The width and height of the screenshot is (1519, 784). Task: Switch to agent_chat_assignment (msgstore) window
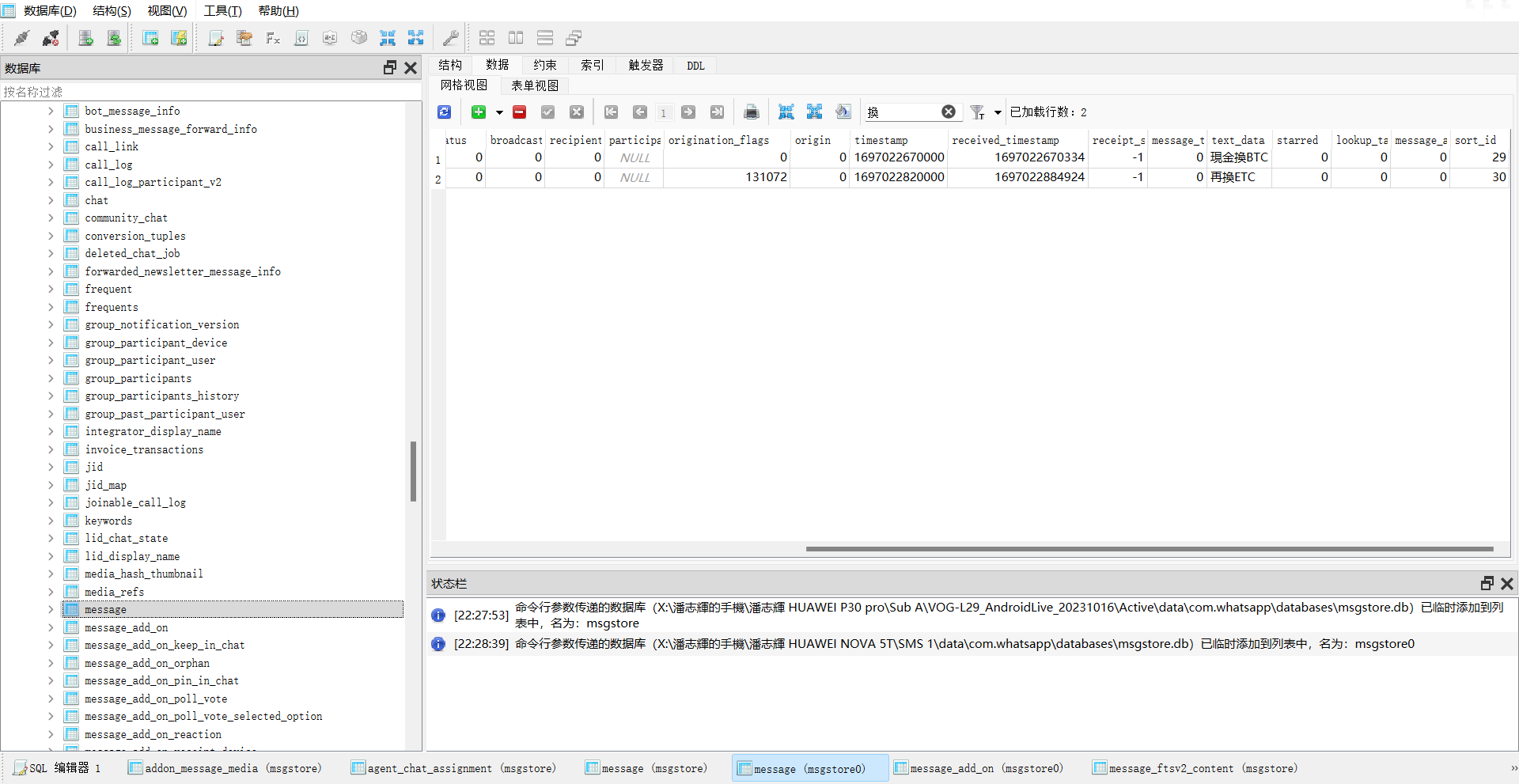coord(453,768)
